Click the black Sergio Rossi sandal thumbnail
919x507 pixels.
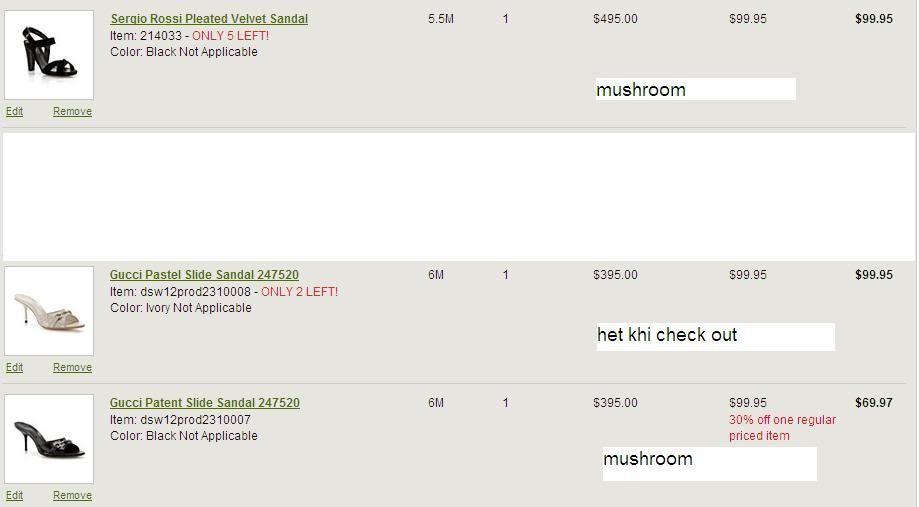coord(49,55)
